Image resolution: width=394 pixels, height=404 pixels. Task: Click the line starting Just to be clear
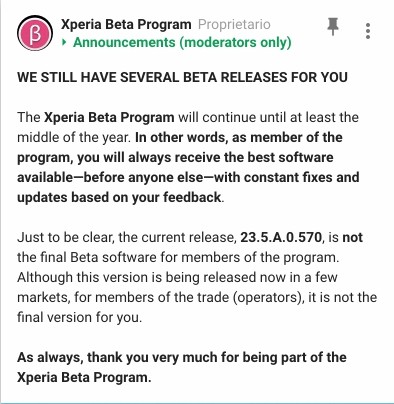coord(190,237)
